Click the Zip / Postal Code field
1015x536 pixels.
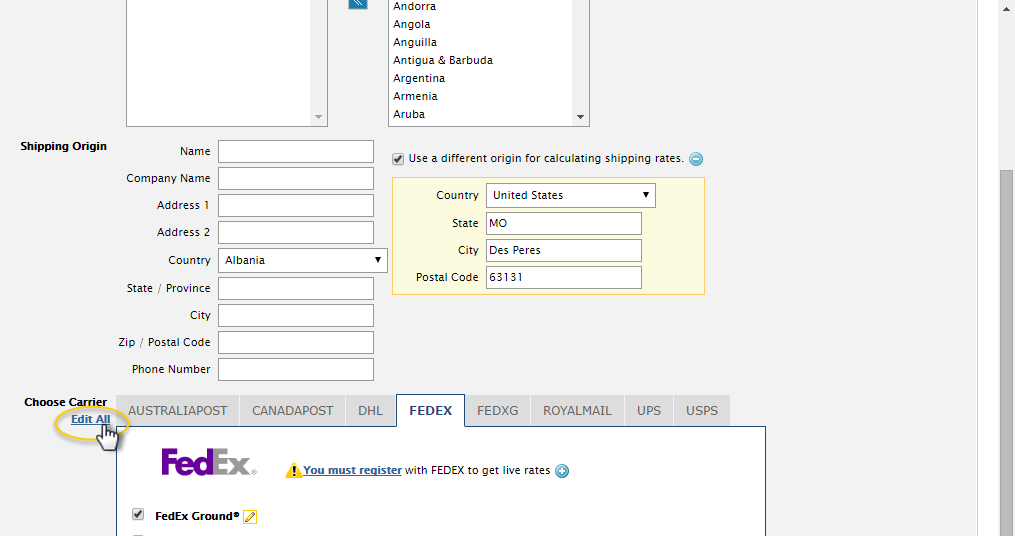(x=296, y=342)
